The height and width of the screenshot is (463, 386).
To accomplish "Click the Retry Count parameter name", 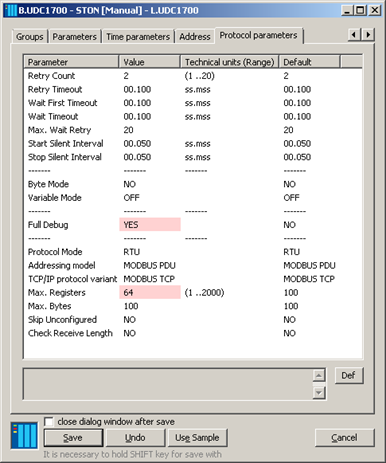I will point(51,76).
